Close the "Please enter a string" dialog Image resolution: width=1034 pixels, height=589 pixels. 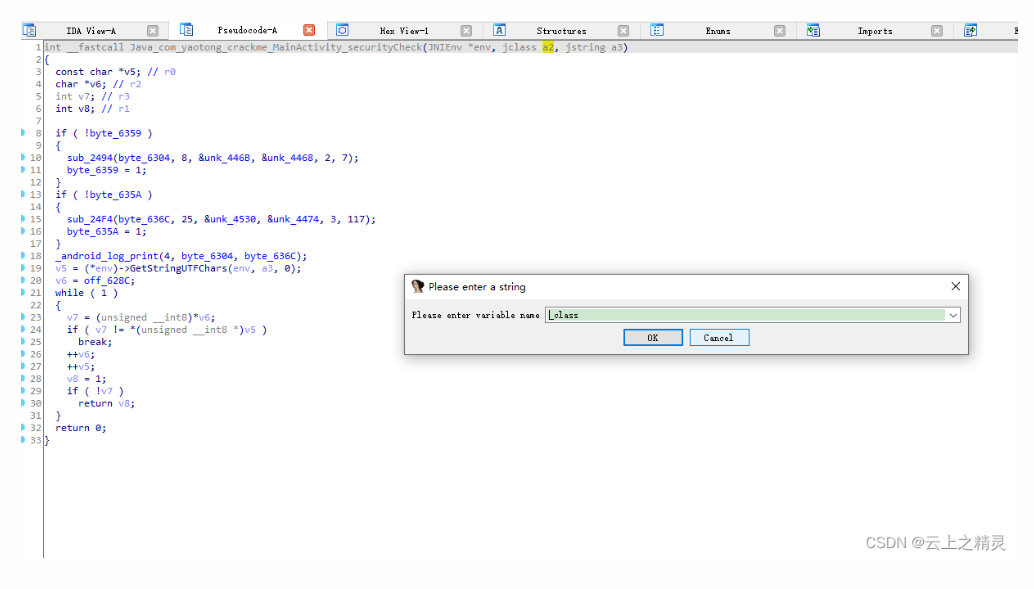[956, 286]
